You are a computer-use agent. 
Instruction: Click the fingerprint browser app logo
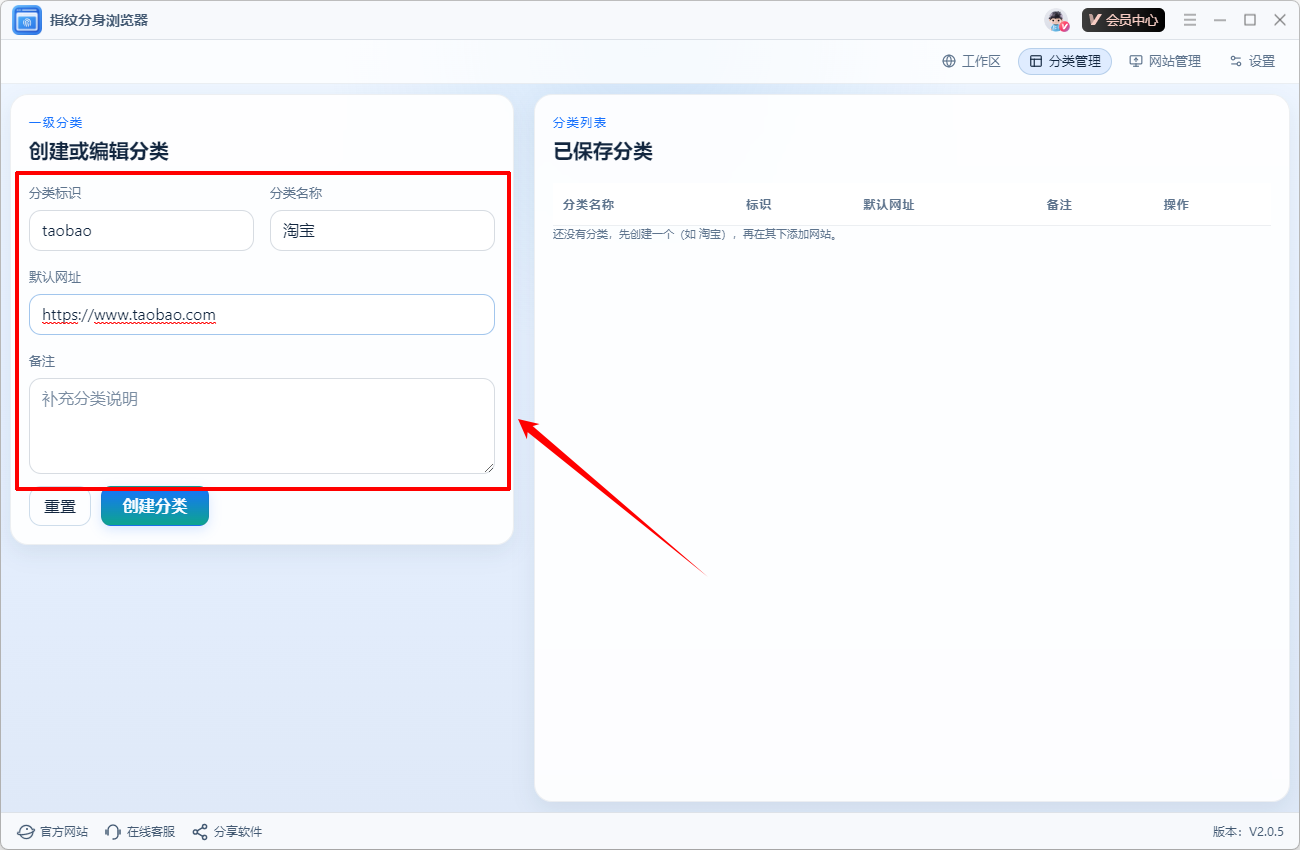(27, 20)
